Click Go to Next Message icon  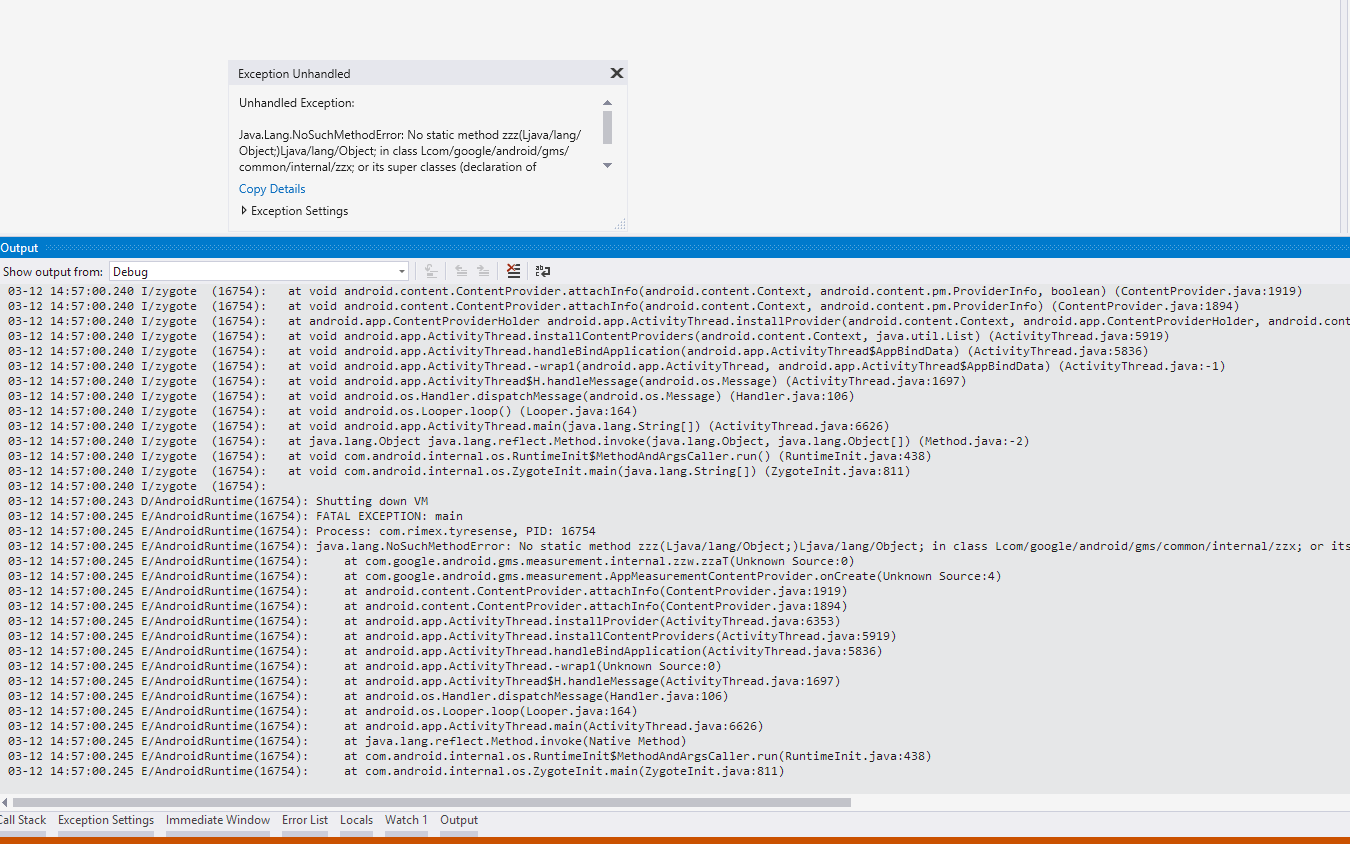coord(483,271)
